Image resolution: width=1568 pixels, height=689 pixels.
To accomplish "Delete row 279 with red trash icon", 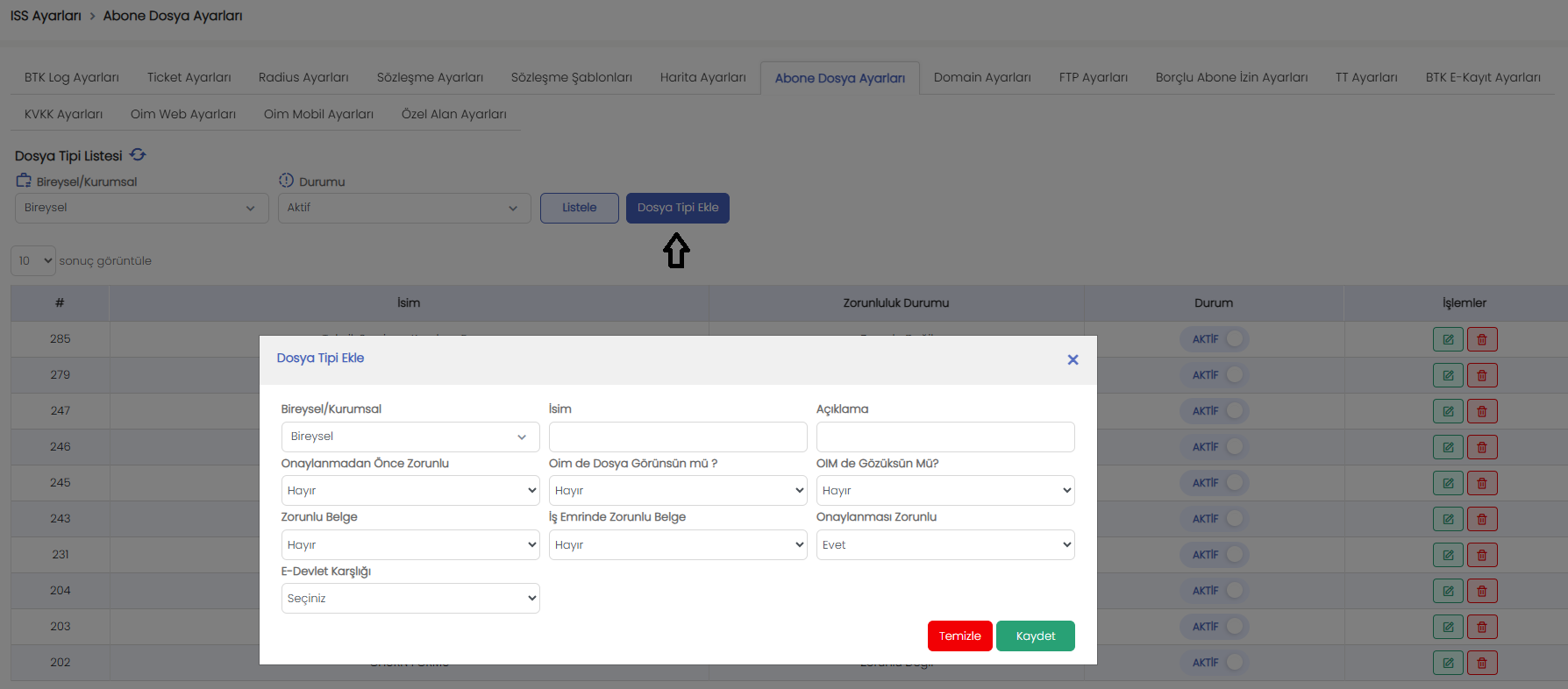I will (x=1482, y=375).
